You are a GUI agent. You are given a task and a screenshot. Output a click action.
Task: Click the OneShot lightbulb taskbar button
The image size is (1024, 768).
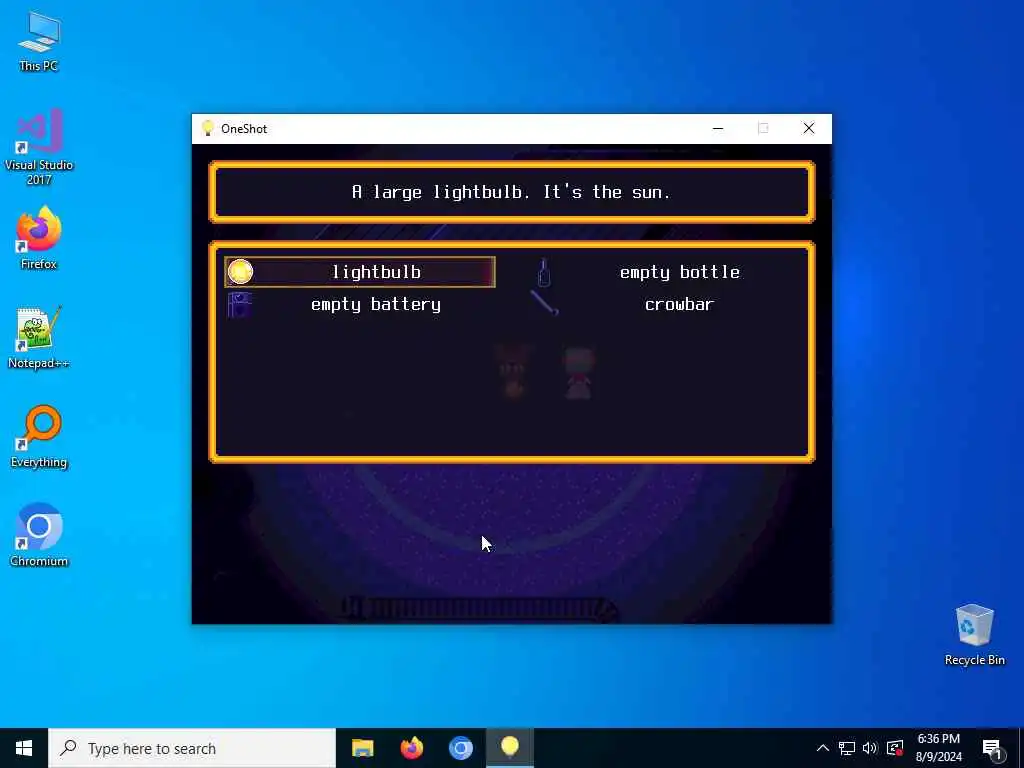(510, 748)
